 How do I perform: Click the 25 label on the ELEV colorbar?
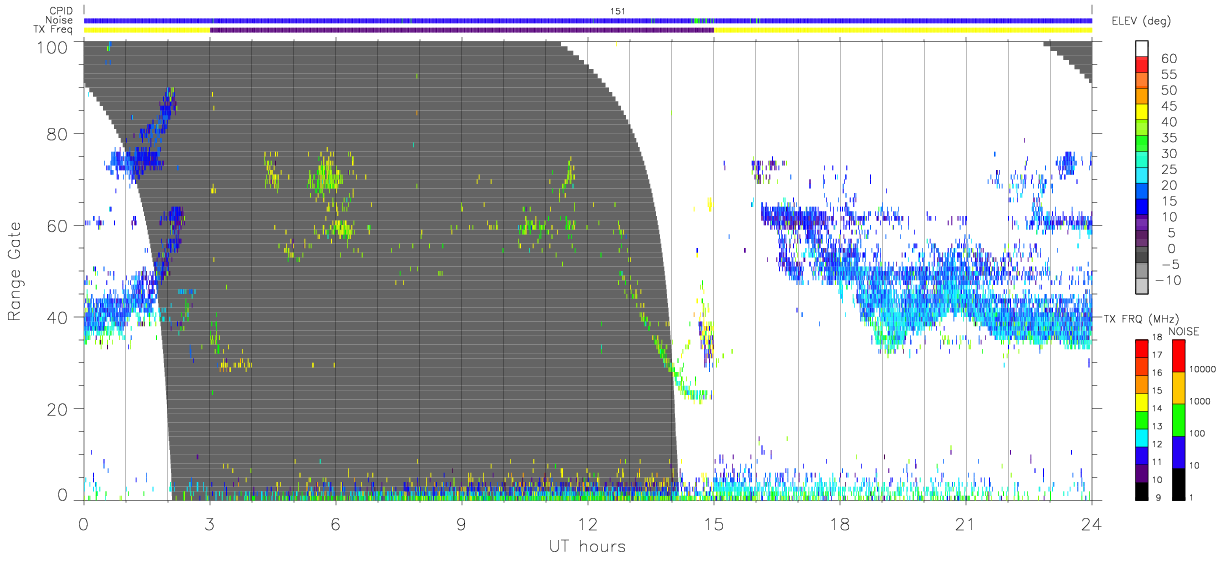point(1169,170)
